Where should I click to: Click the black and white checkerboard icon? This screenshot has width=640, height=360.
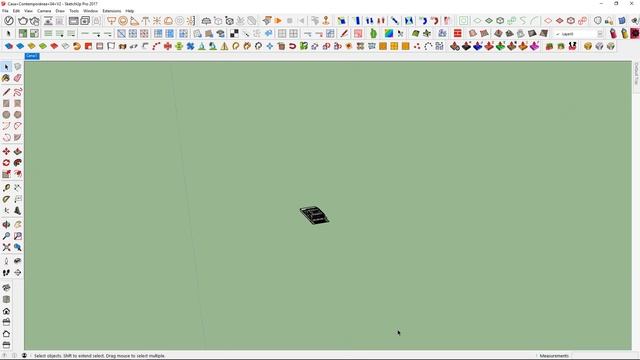[234, 33]
